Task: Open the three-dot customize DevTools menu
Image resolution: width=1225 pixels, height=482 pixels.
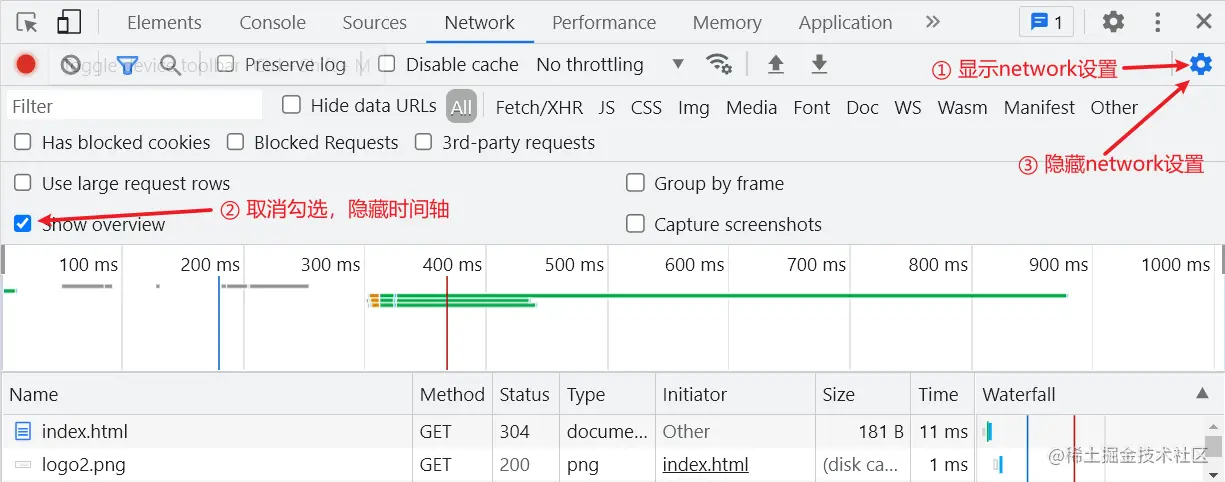Action: 1158,22
